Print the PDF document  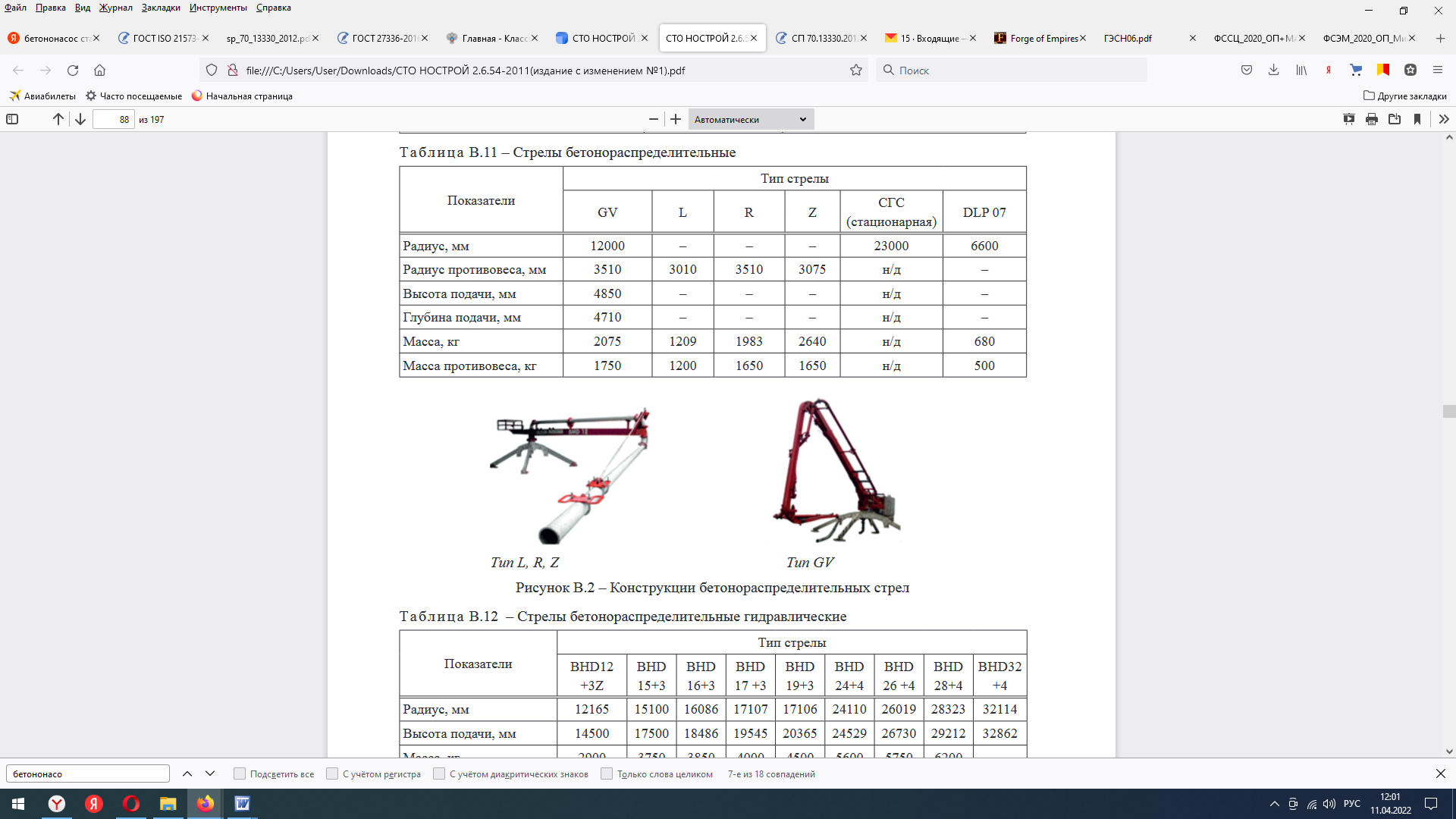tap(1372, 119)
